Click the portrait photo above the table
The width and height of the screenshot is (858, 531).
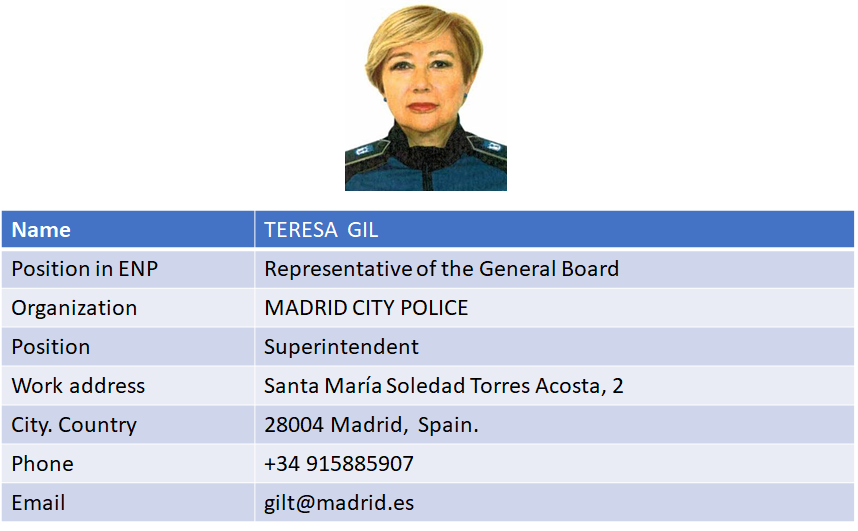[x=426, y=97]
